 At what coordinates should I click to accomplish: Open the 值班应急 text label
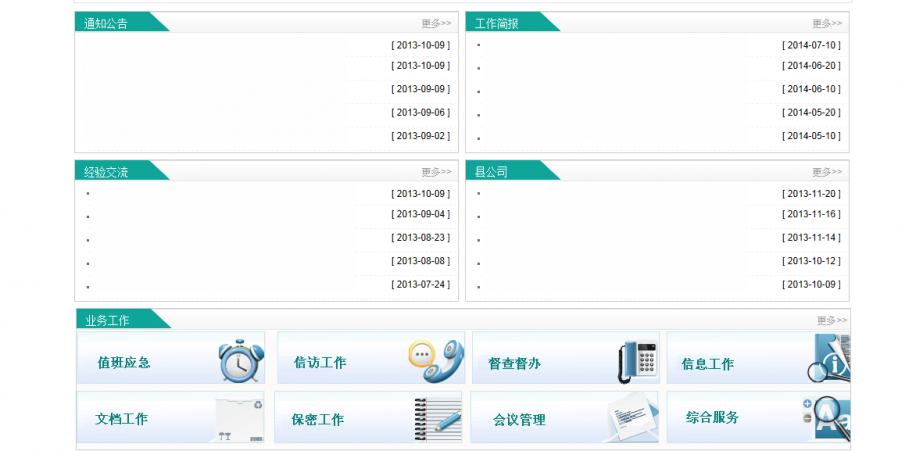tap(123, 362)
